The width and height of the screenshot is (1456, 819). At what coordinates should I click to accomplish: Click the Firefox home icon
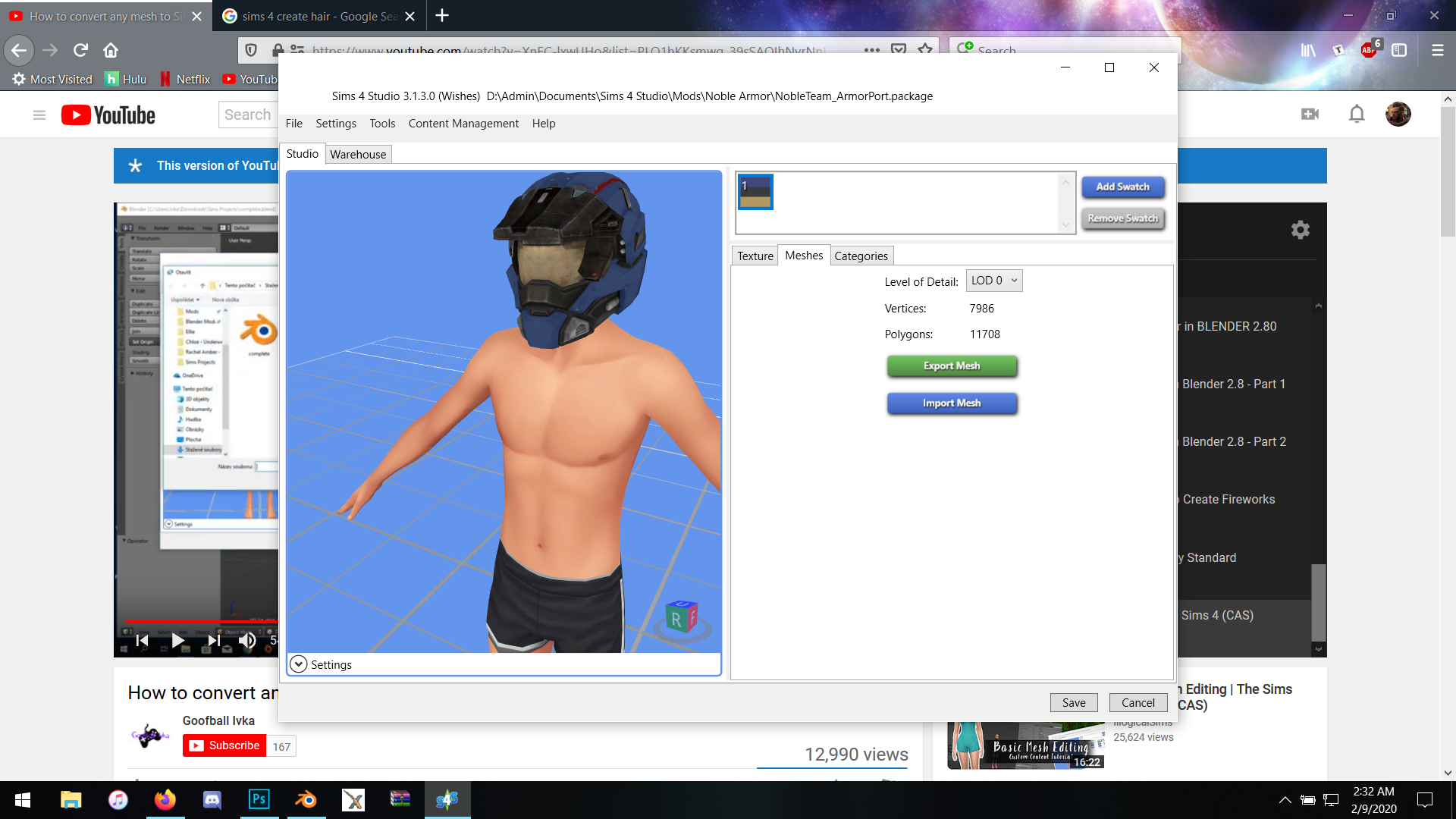111,50
